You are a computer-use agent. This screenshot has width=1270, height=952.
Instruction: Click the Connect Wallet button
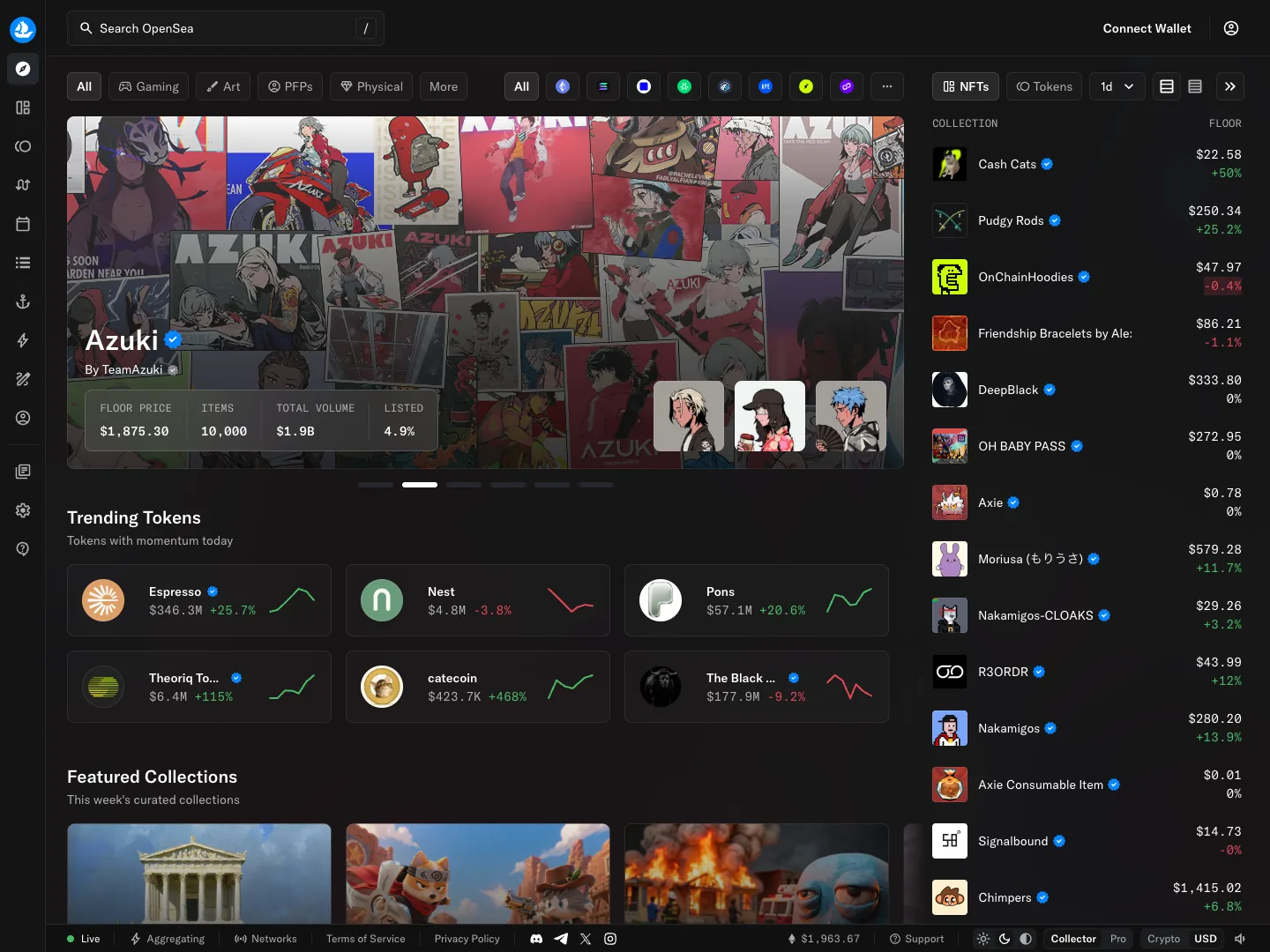click(x=1147, y=28)
